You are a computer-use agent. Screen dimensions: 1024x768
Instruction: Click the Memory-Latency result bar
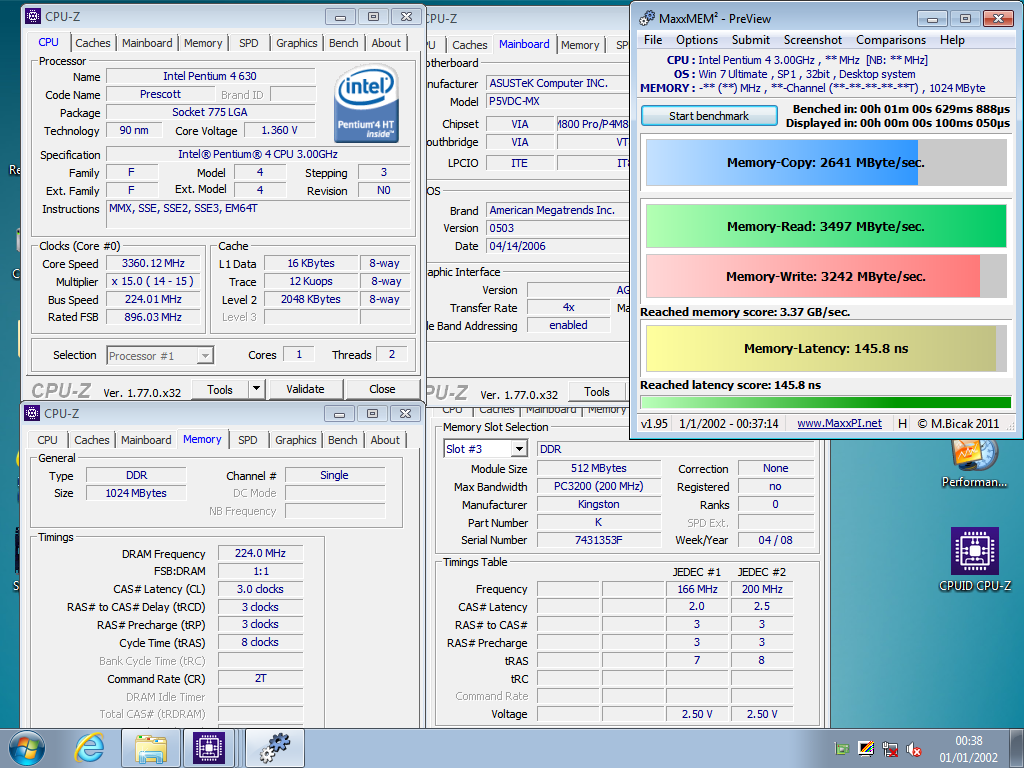tap(826, 348)
